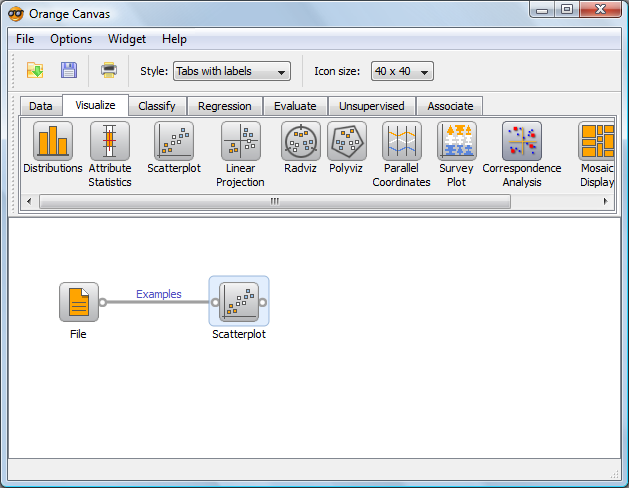629x488 pixels.
Task: Close the Orange Canvas window
Action: click(601, 10)
